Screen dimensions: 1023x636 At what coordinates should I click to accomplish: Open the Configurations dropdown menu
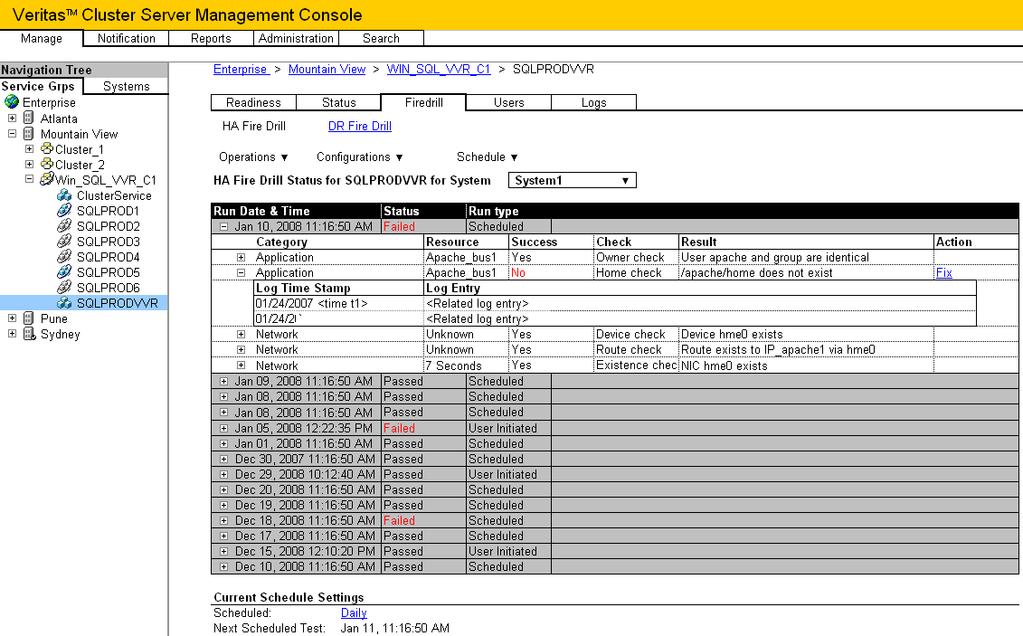359,157
